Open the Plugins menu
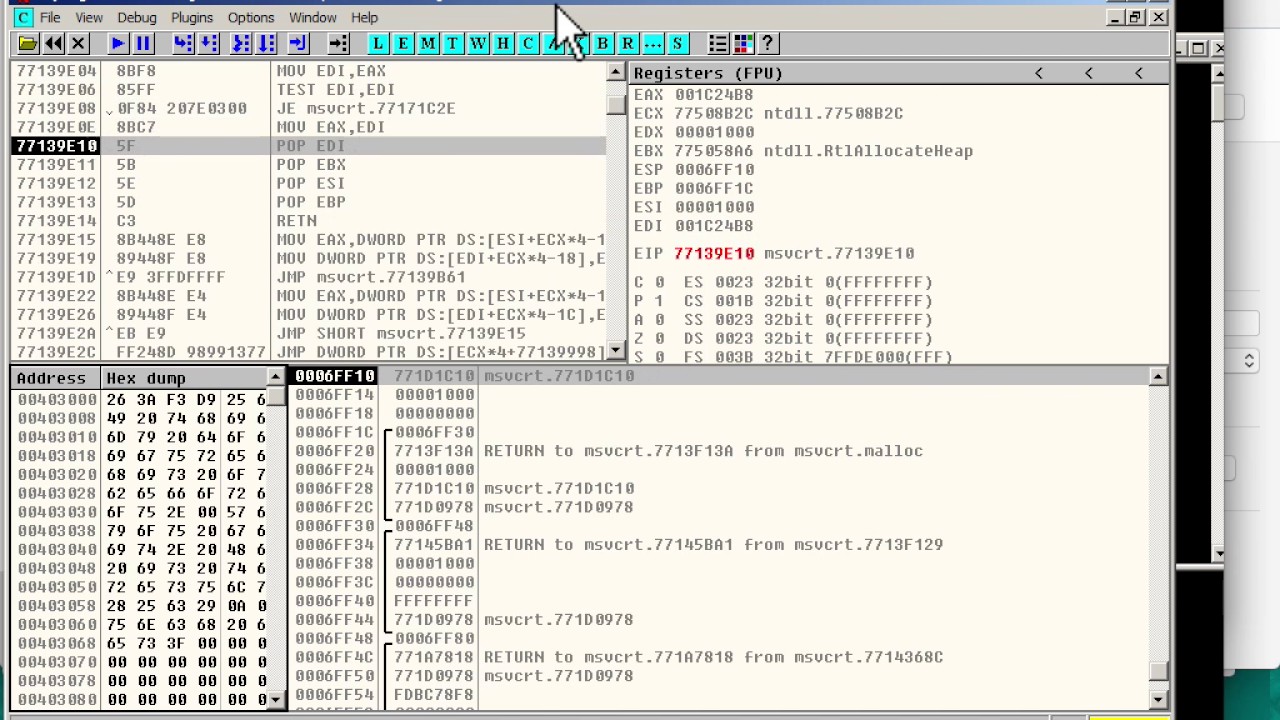The image size is (1280, 720). [x=191, y=17]
